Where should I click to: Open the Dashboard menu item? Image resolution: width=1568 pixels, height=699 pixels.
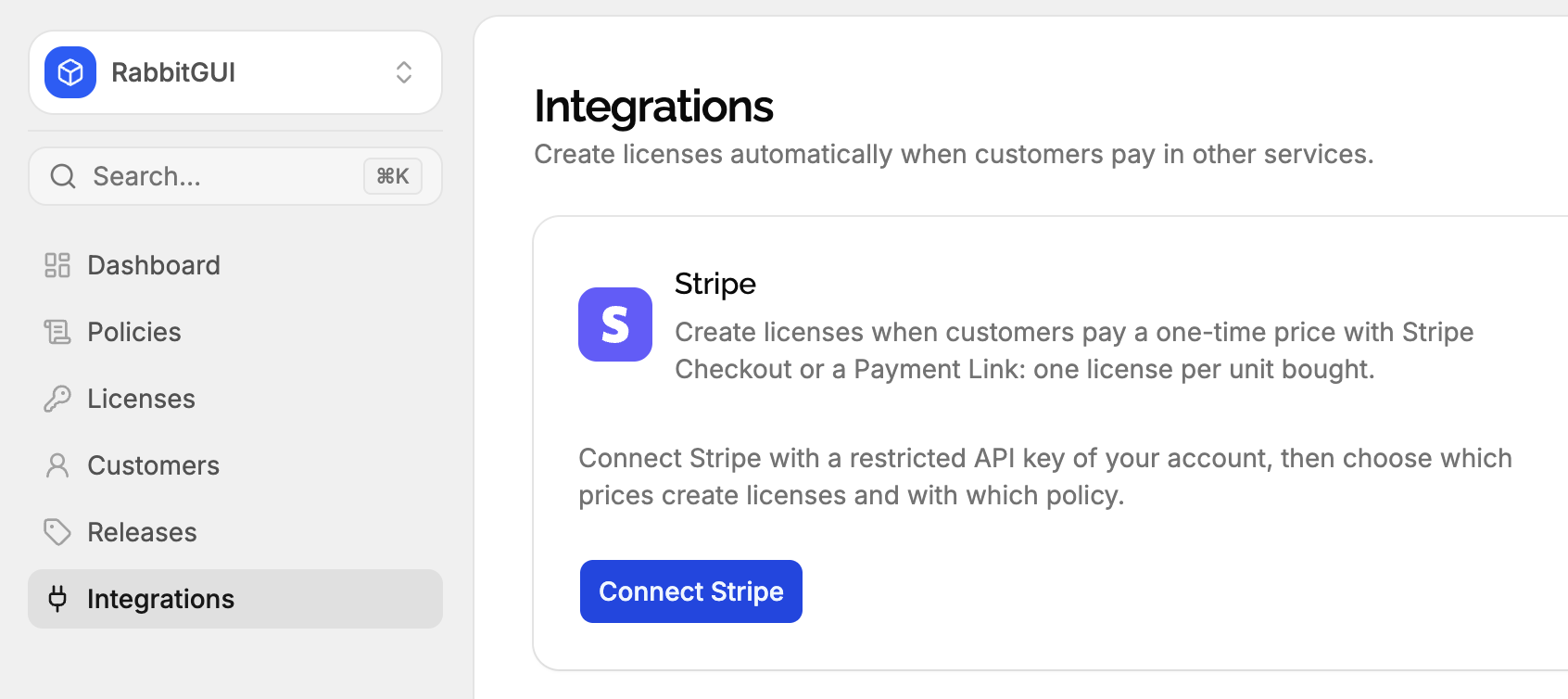(235, 265)
